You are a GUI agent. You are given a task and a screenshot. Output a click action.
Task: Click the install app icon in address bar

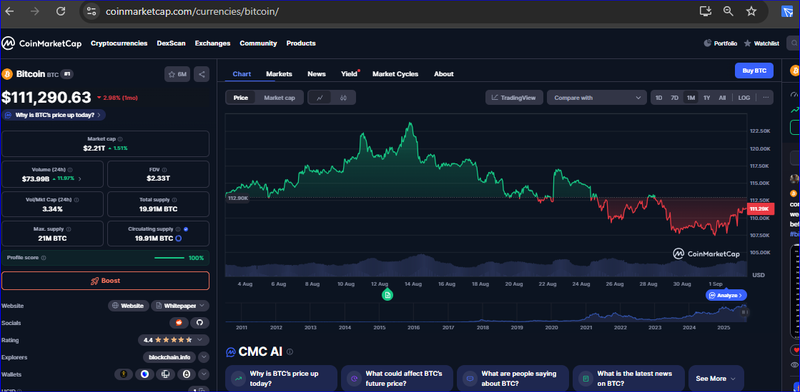click(x=706, y=11)
